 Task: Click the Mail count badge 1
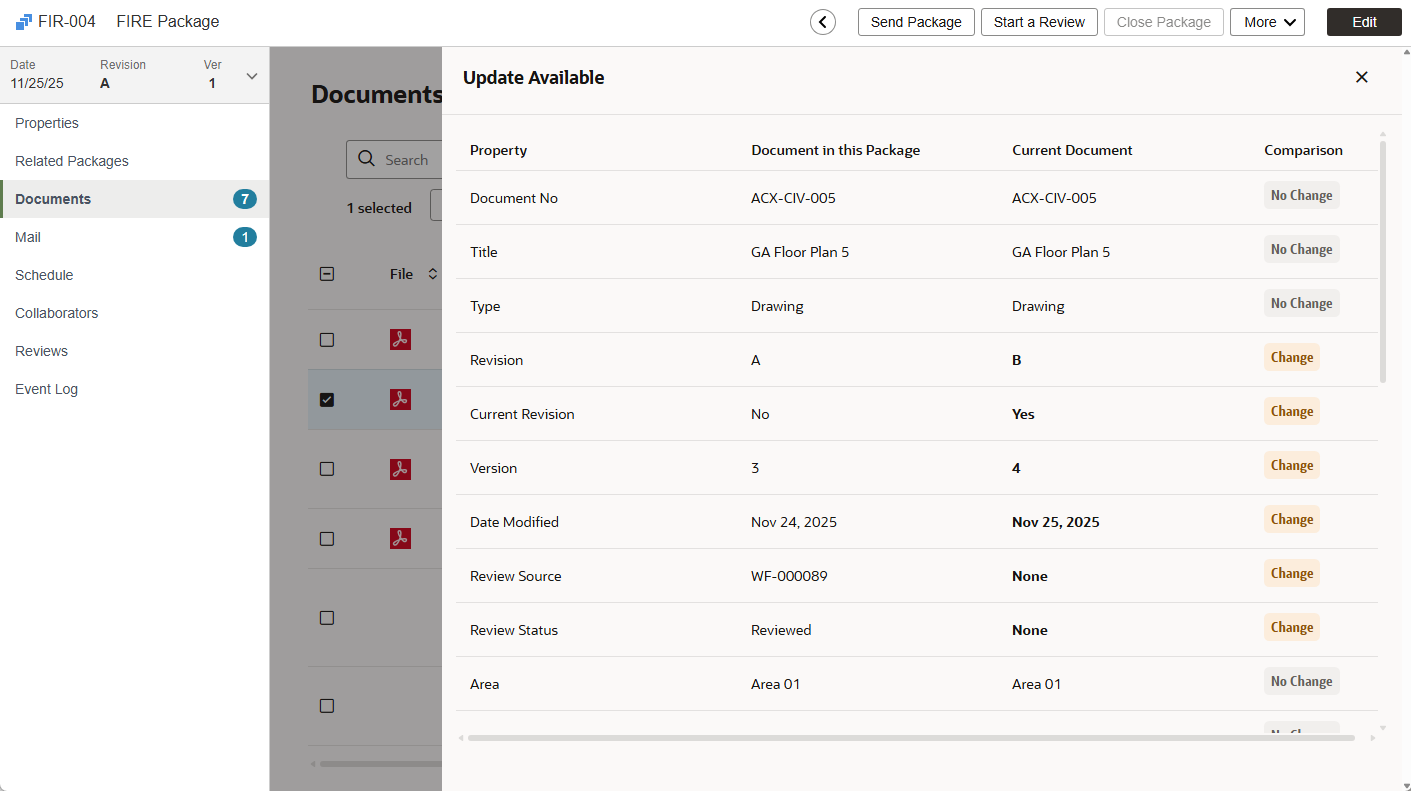244,237
